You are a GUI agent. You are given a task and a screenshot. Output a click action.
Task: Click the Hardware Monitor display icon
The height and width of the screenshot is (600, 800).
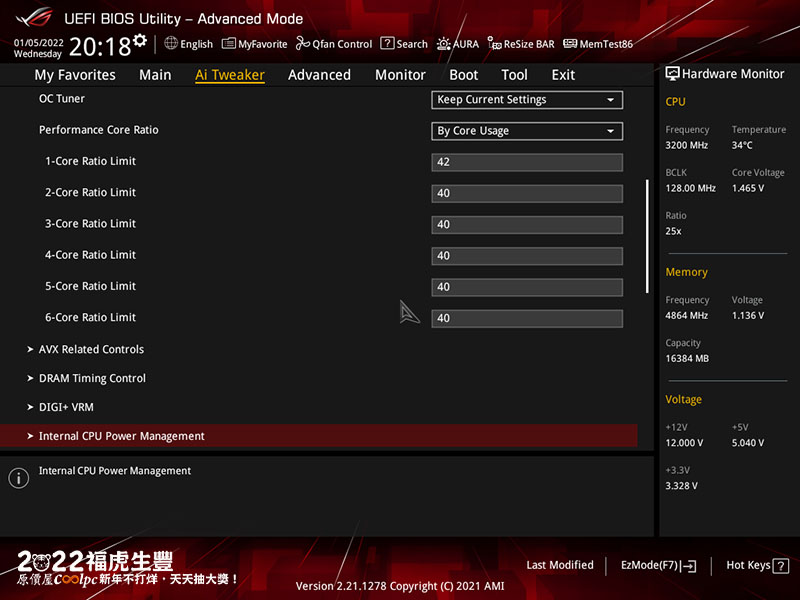coord(672,73)
